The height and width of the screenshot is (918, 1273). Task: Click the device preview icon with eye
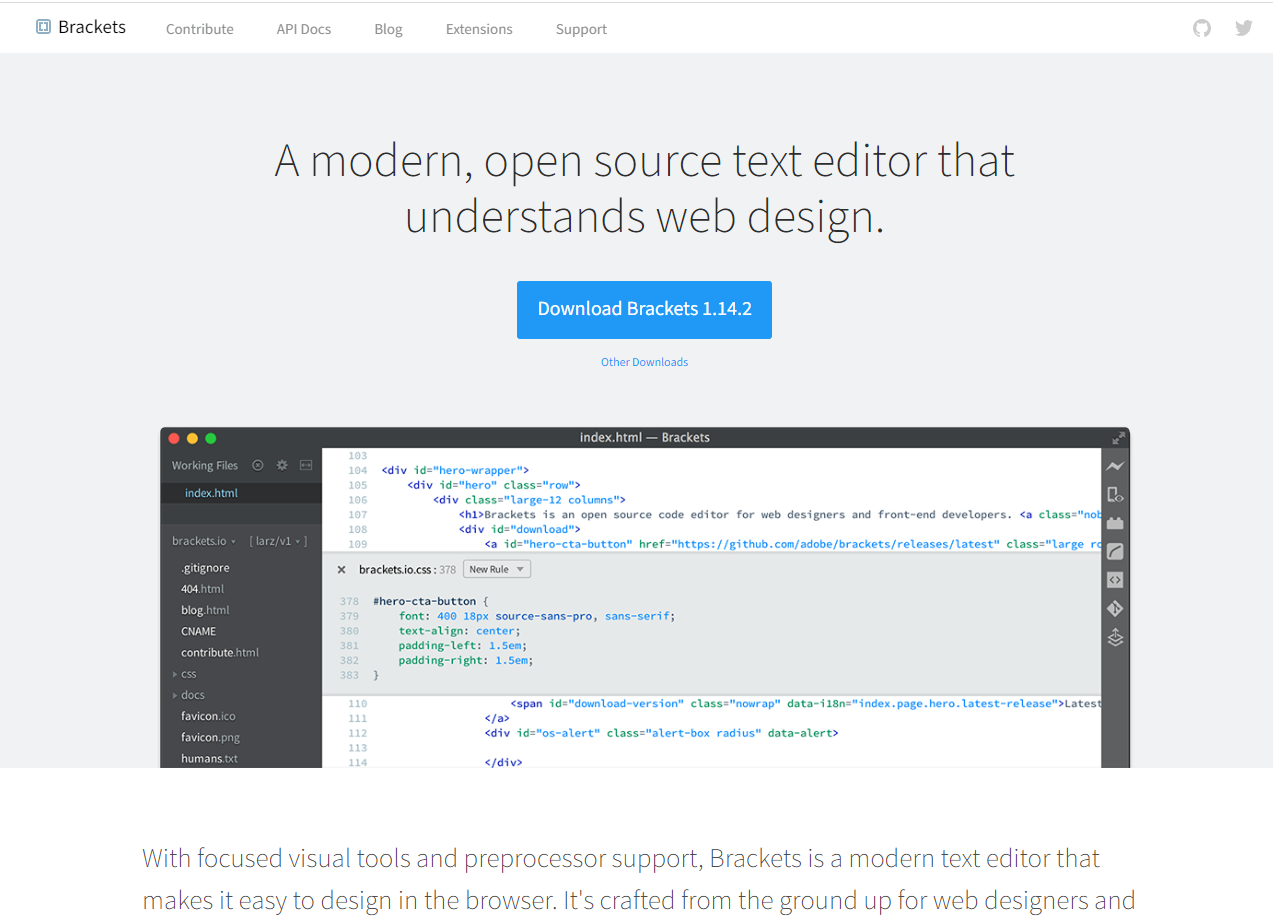click(x=1115, y=495)
